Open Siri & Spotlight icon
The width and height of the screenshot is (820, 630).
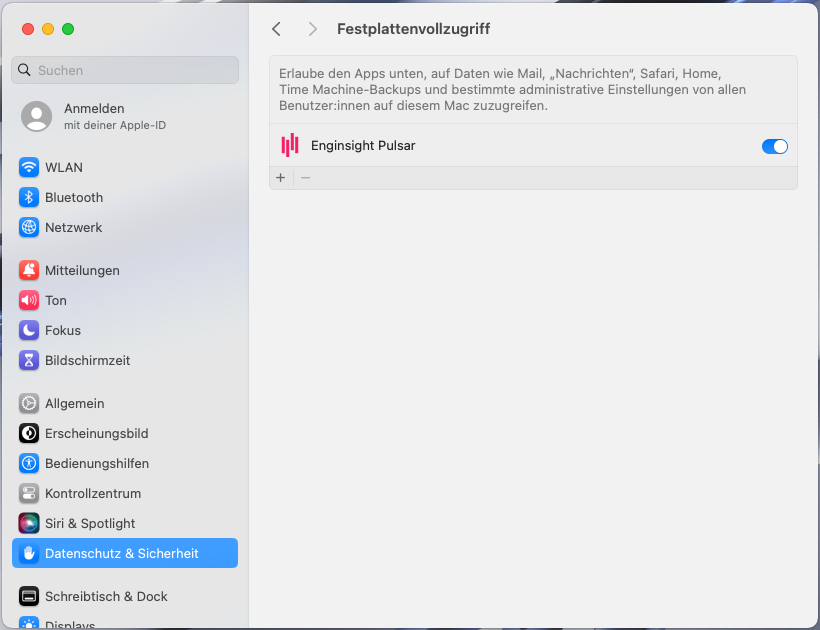click(29, 523)
